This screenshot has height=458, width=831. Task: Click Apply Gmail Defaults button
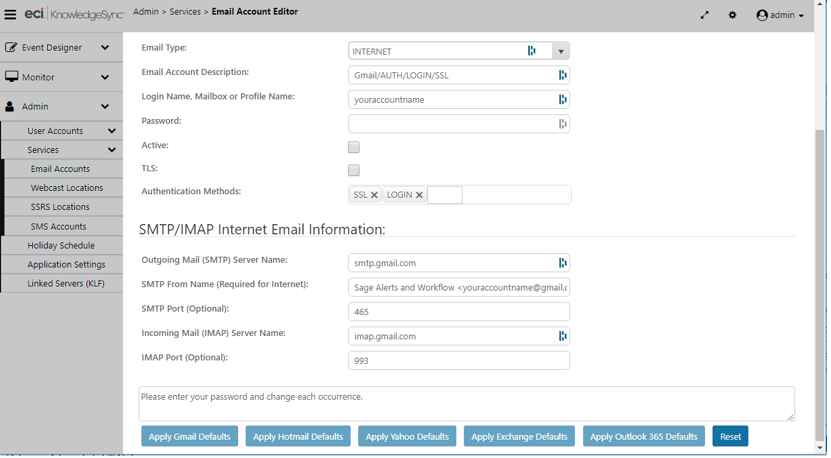(189, 437)
